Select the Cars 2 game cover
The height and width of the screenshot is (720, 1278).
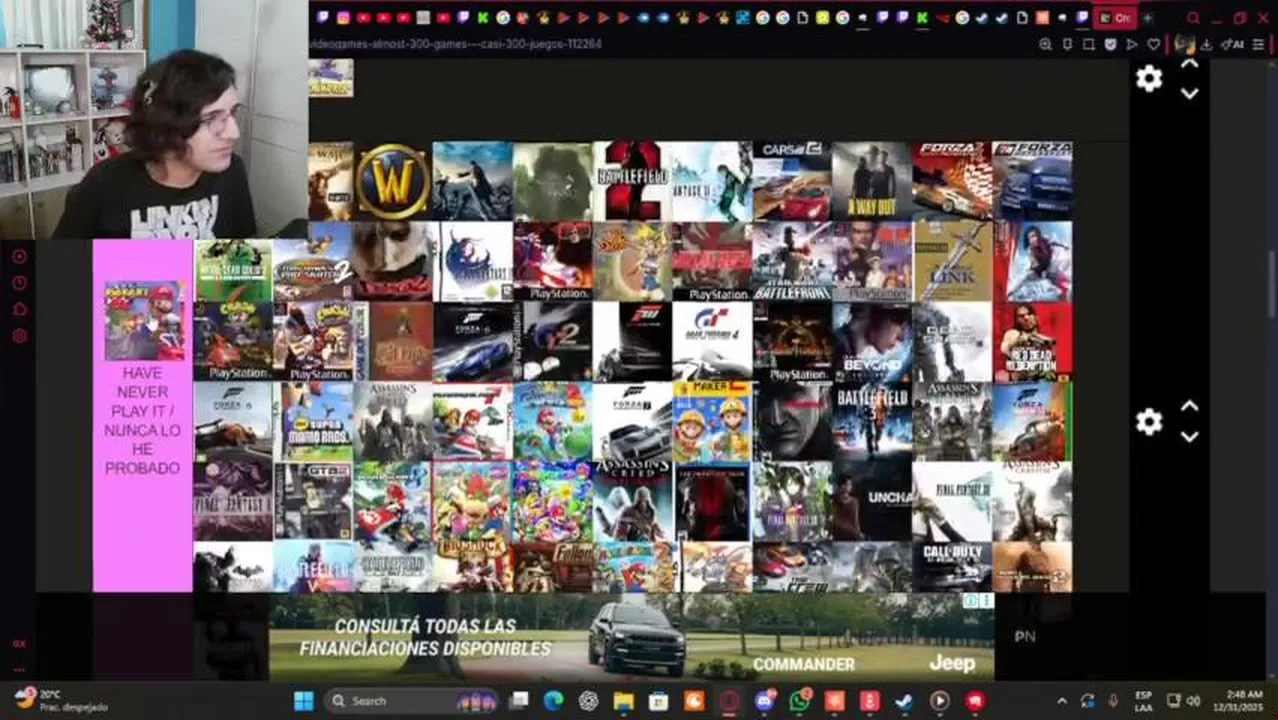coord(792,181)
